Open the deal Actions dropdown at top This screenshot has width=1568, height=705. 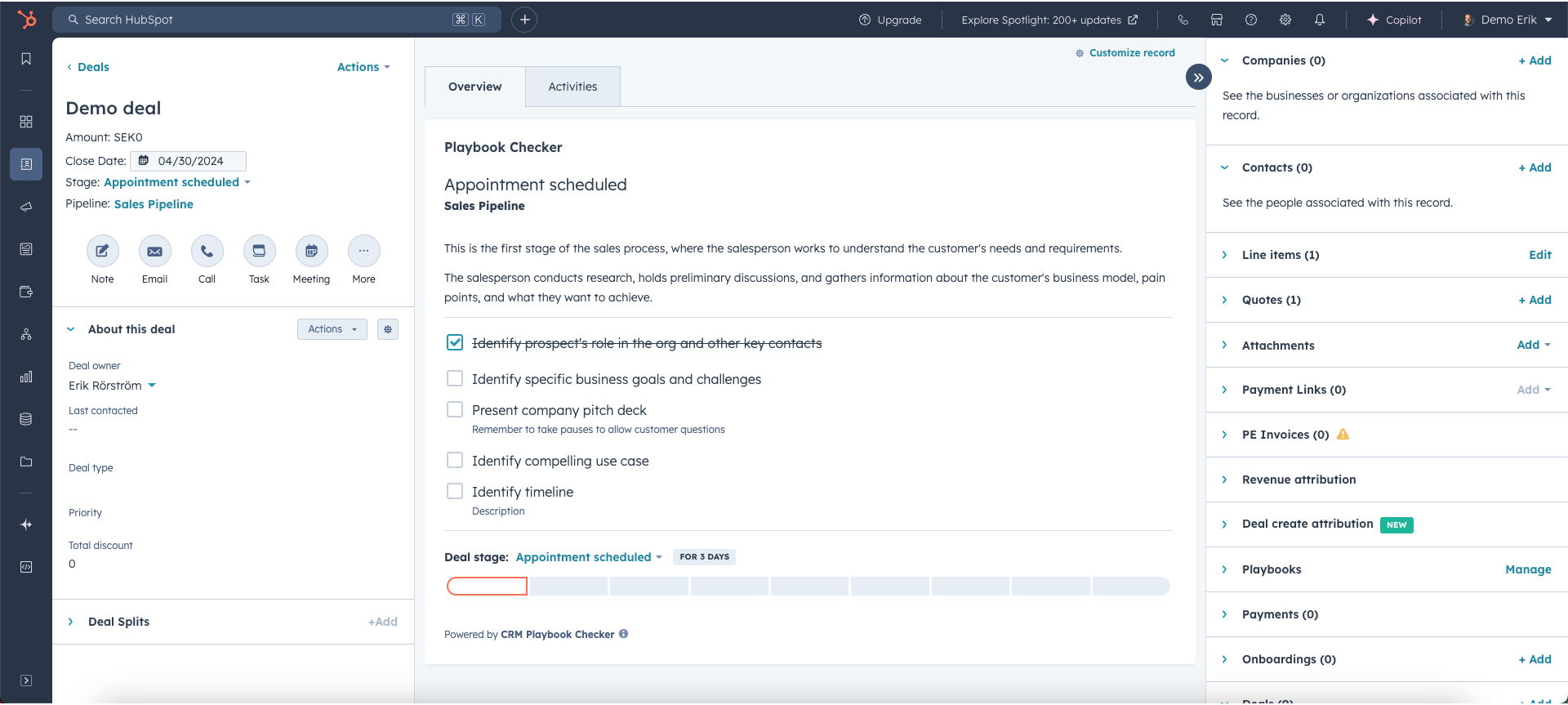pyautogui.click(x=363, y=67)
